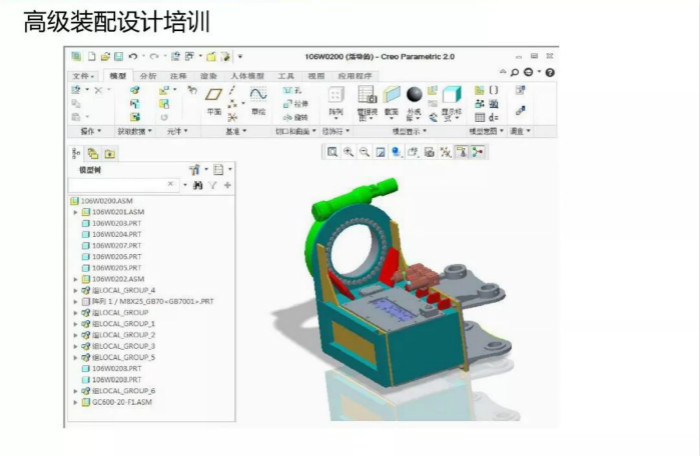Image resolution: width=700 pixels, height=456 pixels.
Task: Switch to the 注释 ribbon tab
Action: [x=178, y=76]
